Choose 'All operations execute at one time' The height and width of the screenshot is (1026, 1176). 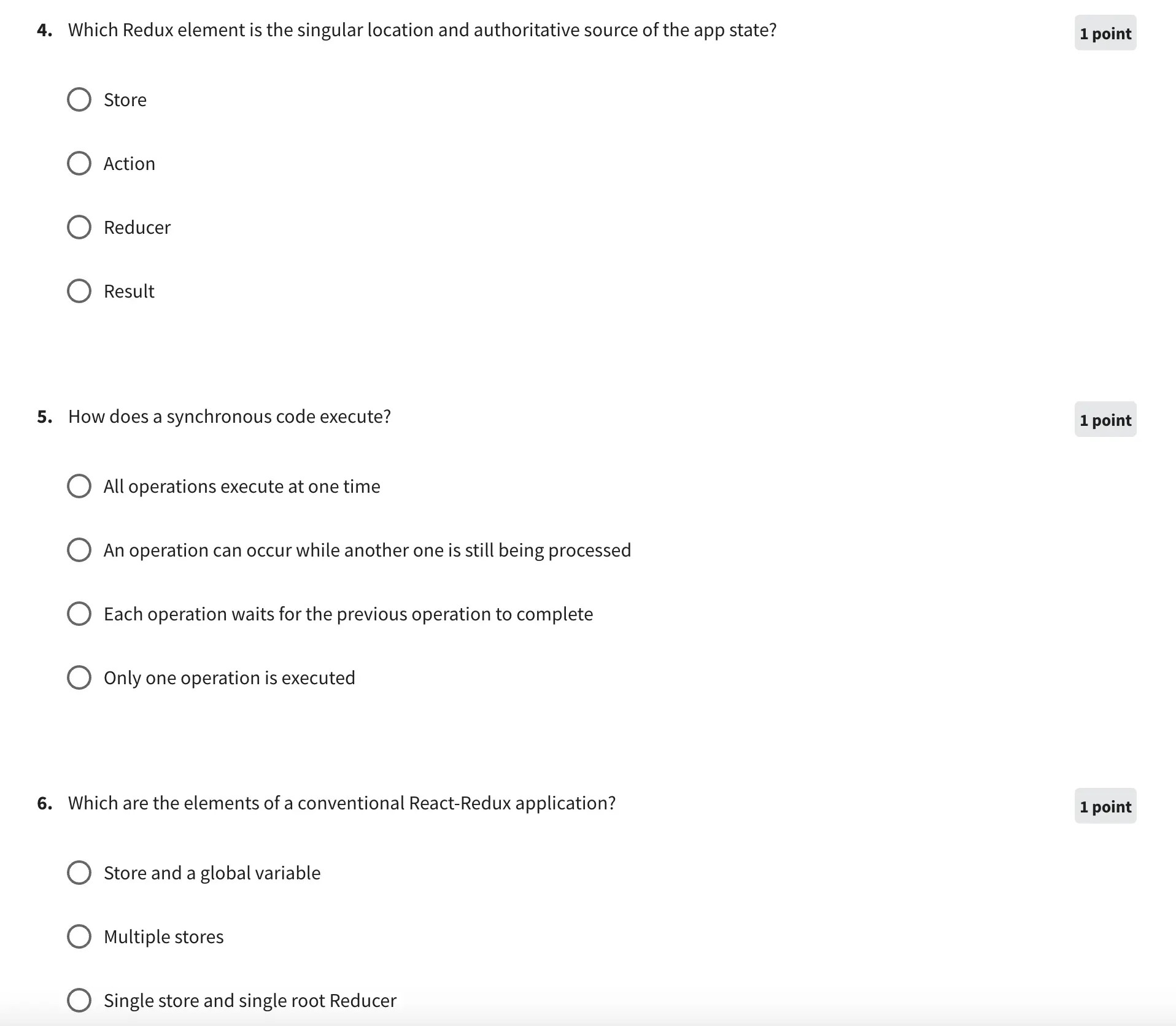click(79, 486)
